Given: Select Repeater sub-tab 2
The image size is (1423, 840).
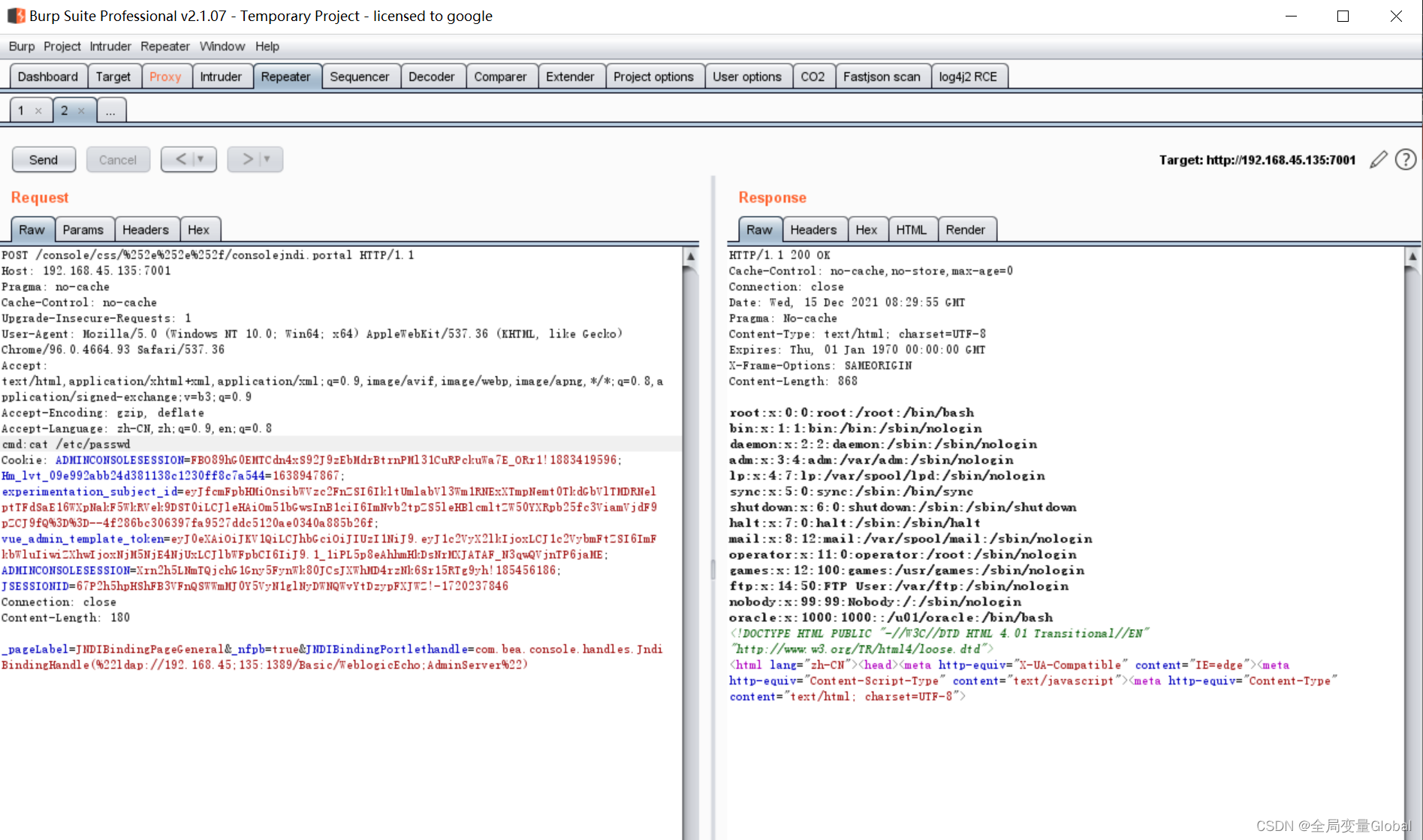Looking at the screenshot, I should [65, 111].
